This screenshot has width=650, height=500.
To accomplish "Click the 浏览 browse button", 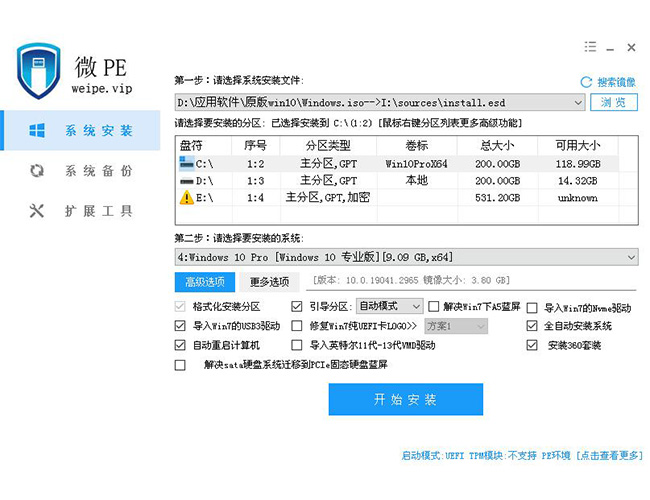I will [614, 103].
